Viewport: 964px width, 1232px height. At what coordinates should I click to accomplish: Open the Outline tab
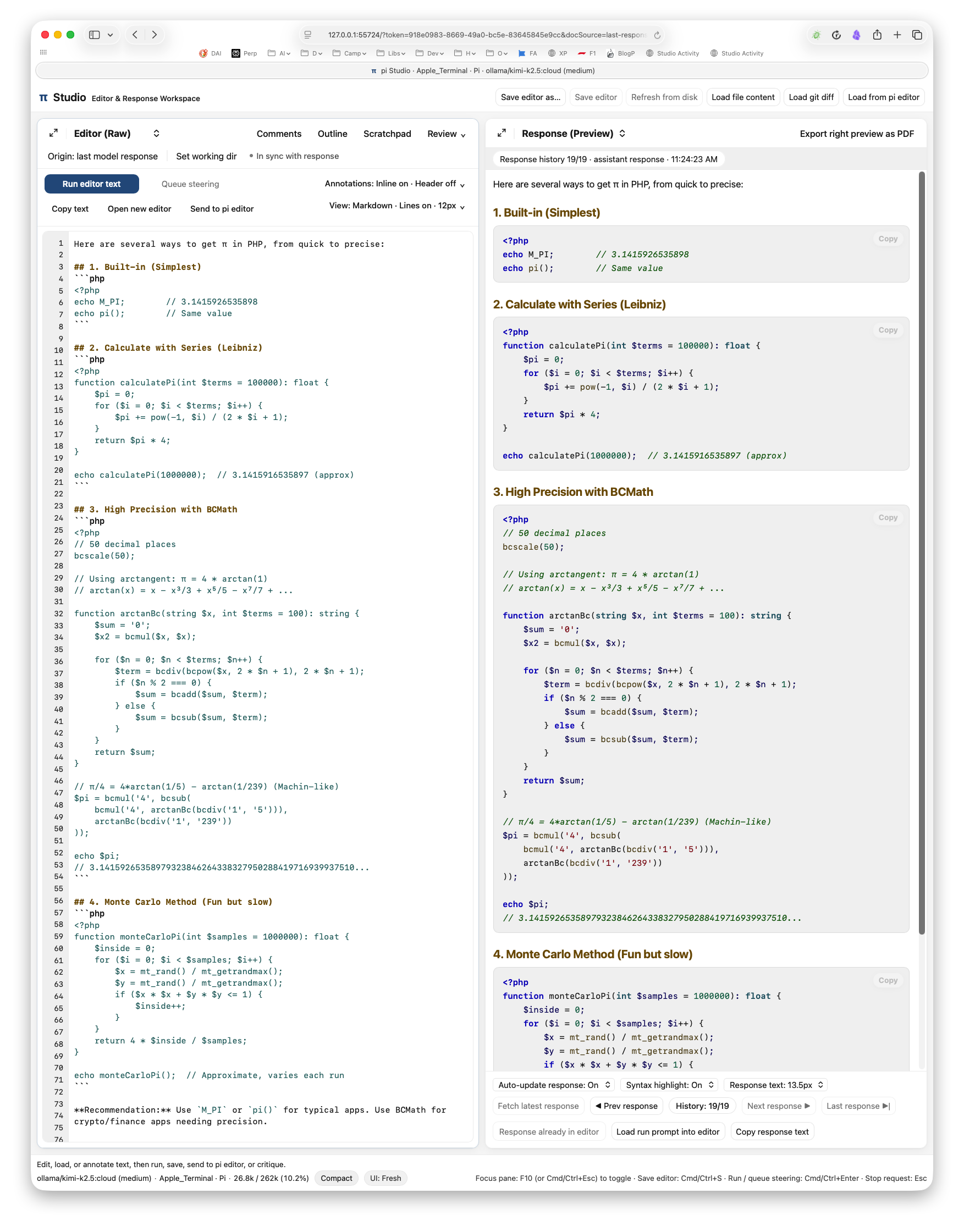tap(333, 134)
